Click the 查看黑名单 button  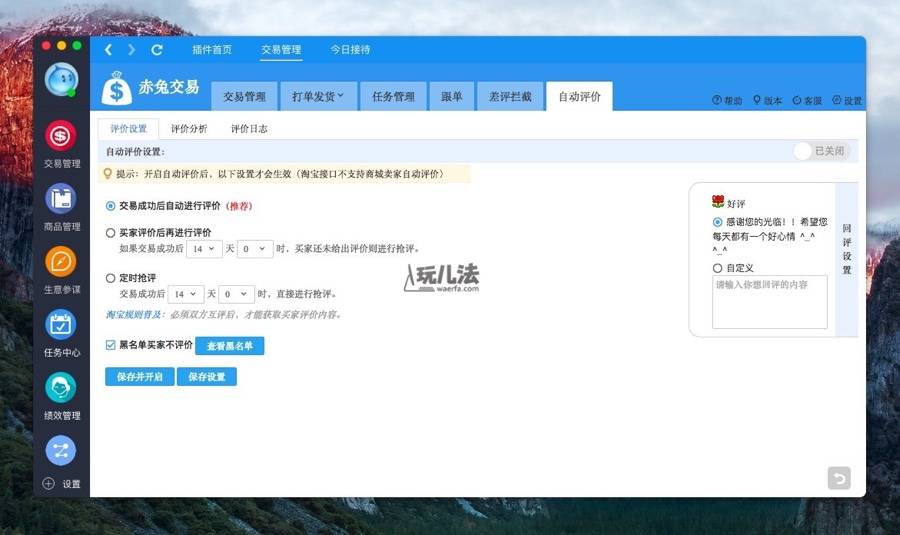point(230,346)
